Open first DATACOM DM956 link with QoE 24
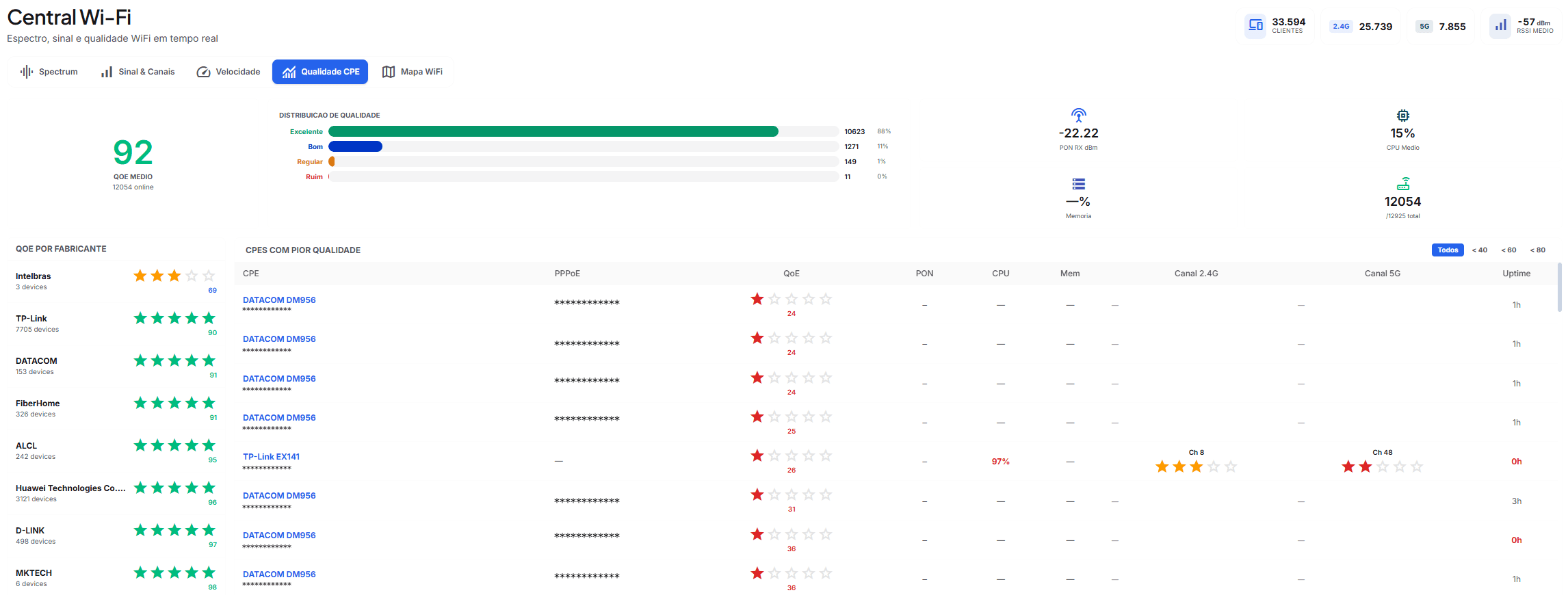Screen dimensions: 1568x595 279,300
